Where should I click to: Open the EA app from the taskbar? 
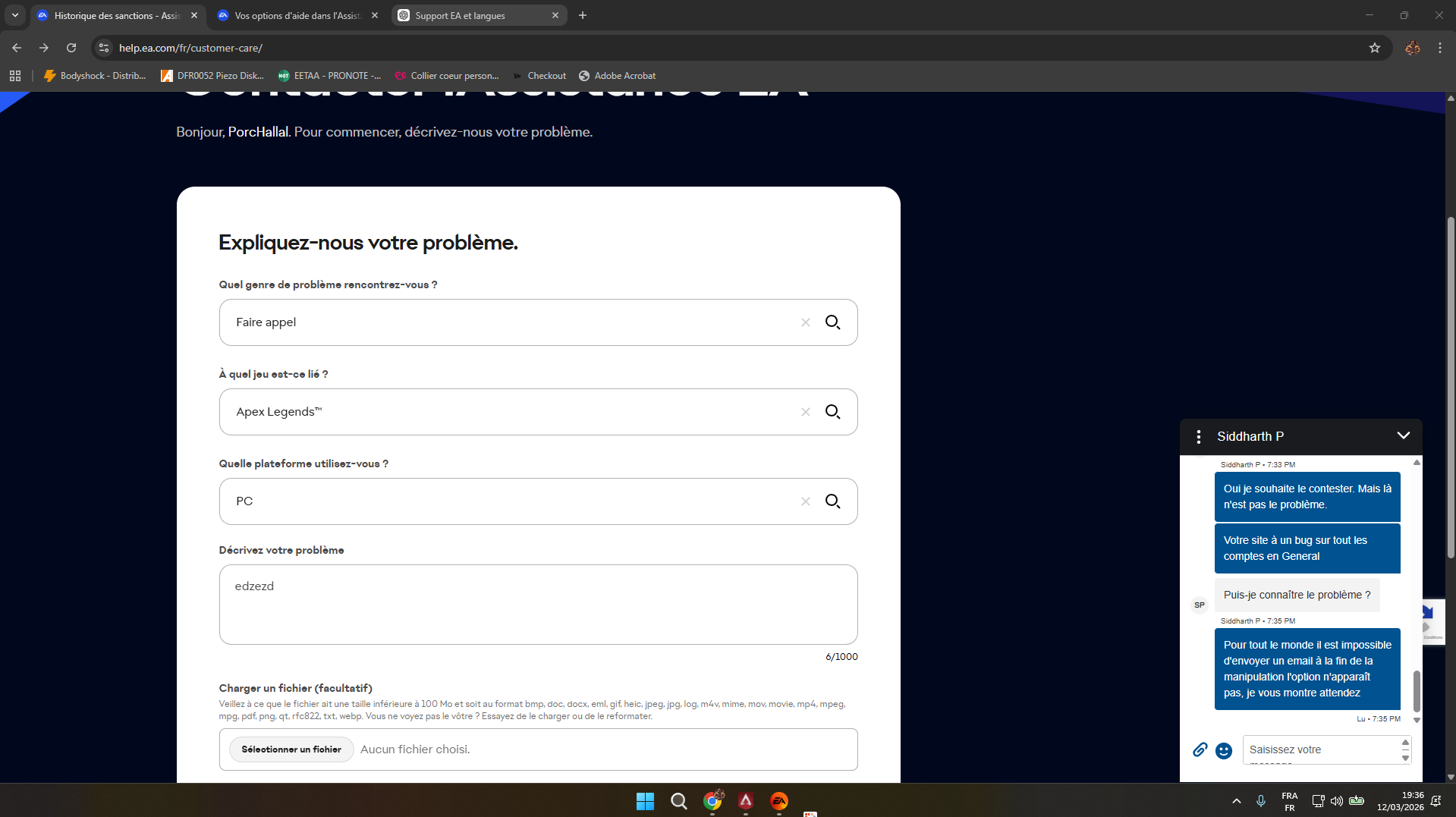tap(779, 801)
